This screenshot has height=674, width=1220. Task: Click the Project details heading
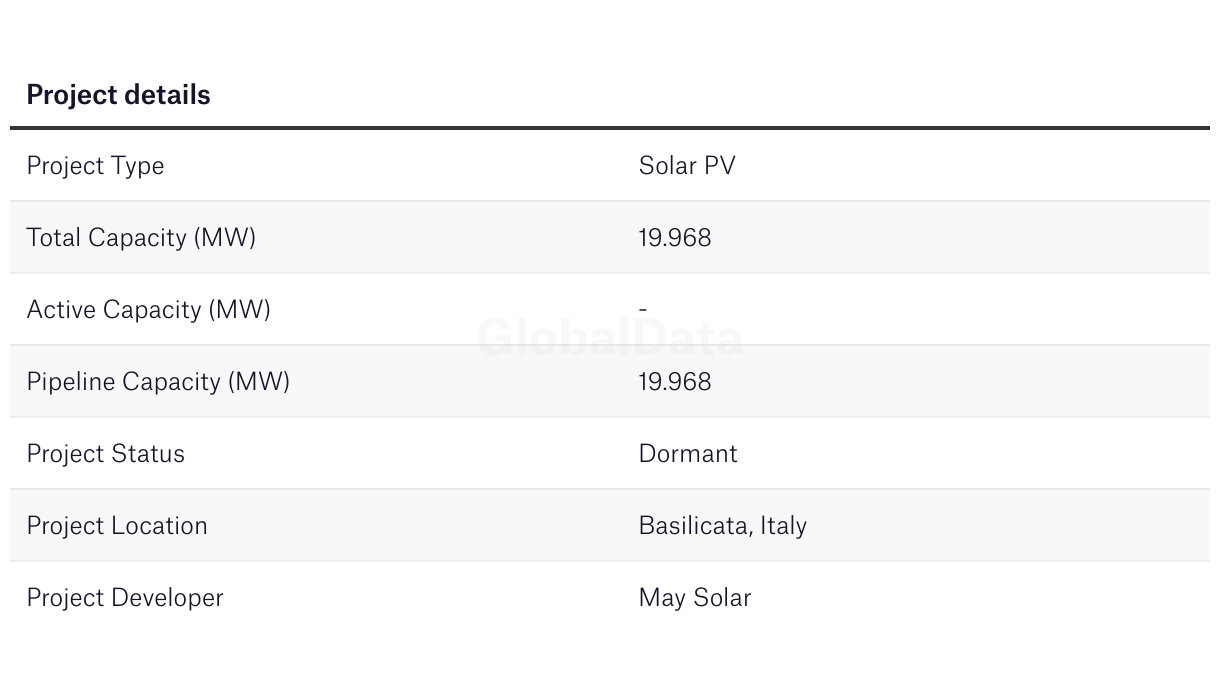[118, 95]
